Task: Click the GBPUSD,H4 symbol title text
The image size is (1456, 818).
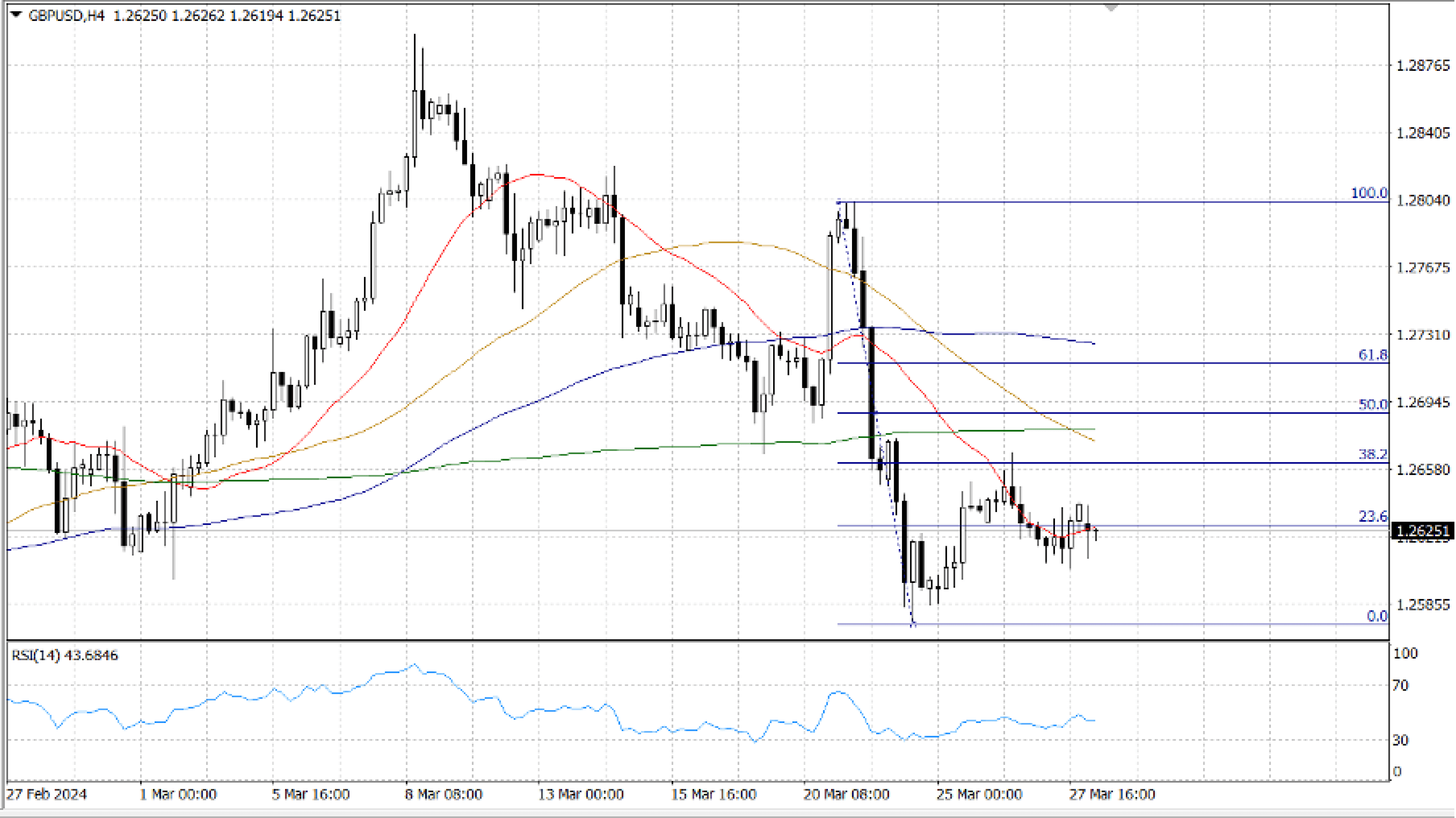Action: (x=66, y=16)
